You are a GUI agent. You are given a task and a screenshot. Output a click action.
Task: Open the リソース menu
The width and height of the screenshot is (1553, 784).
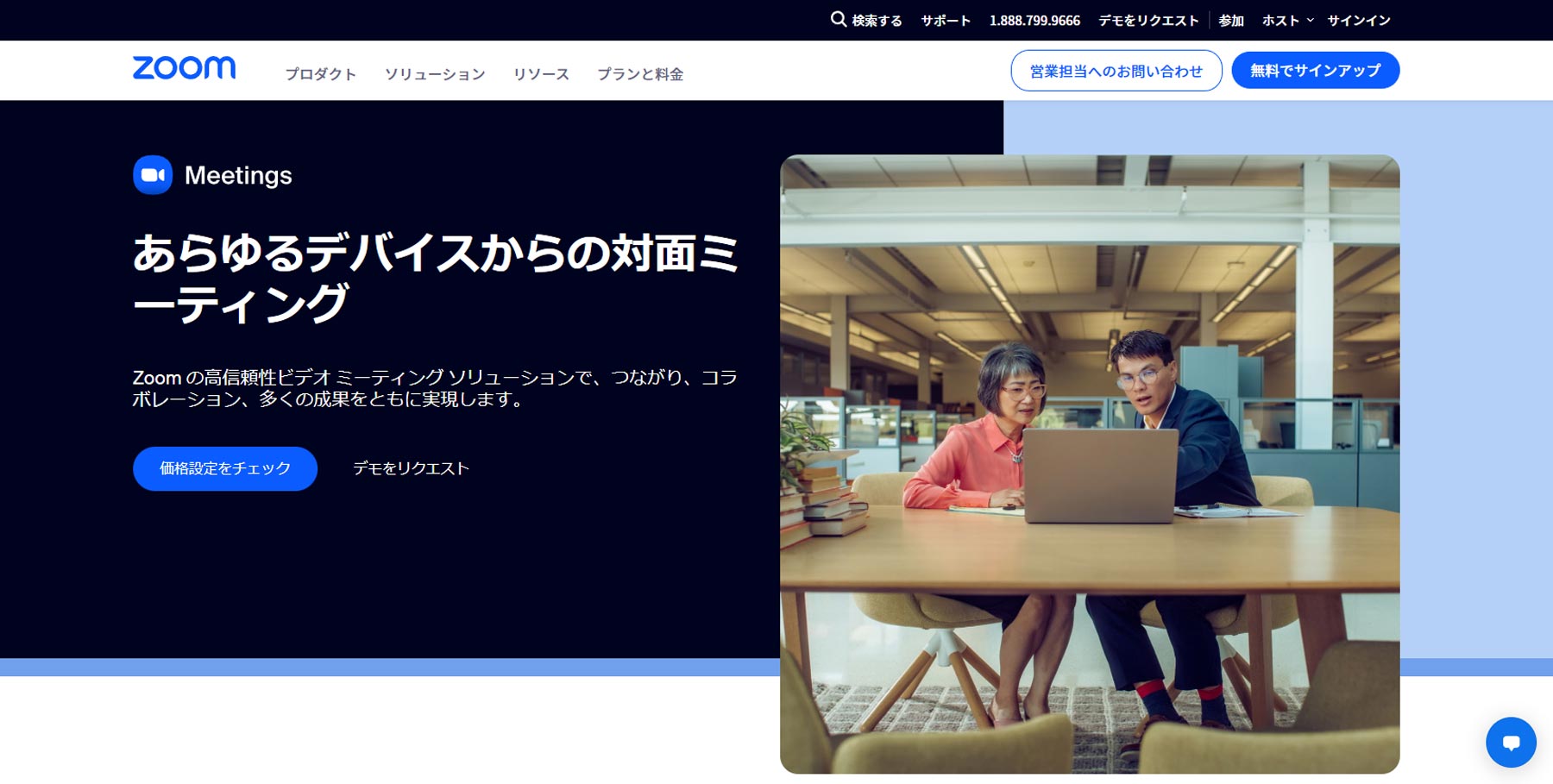tap(541, 74)
